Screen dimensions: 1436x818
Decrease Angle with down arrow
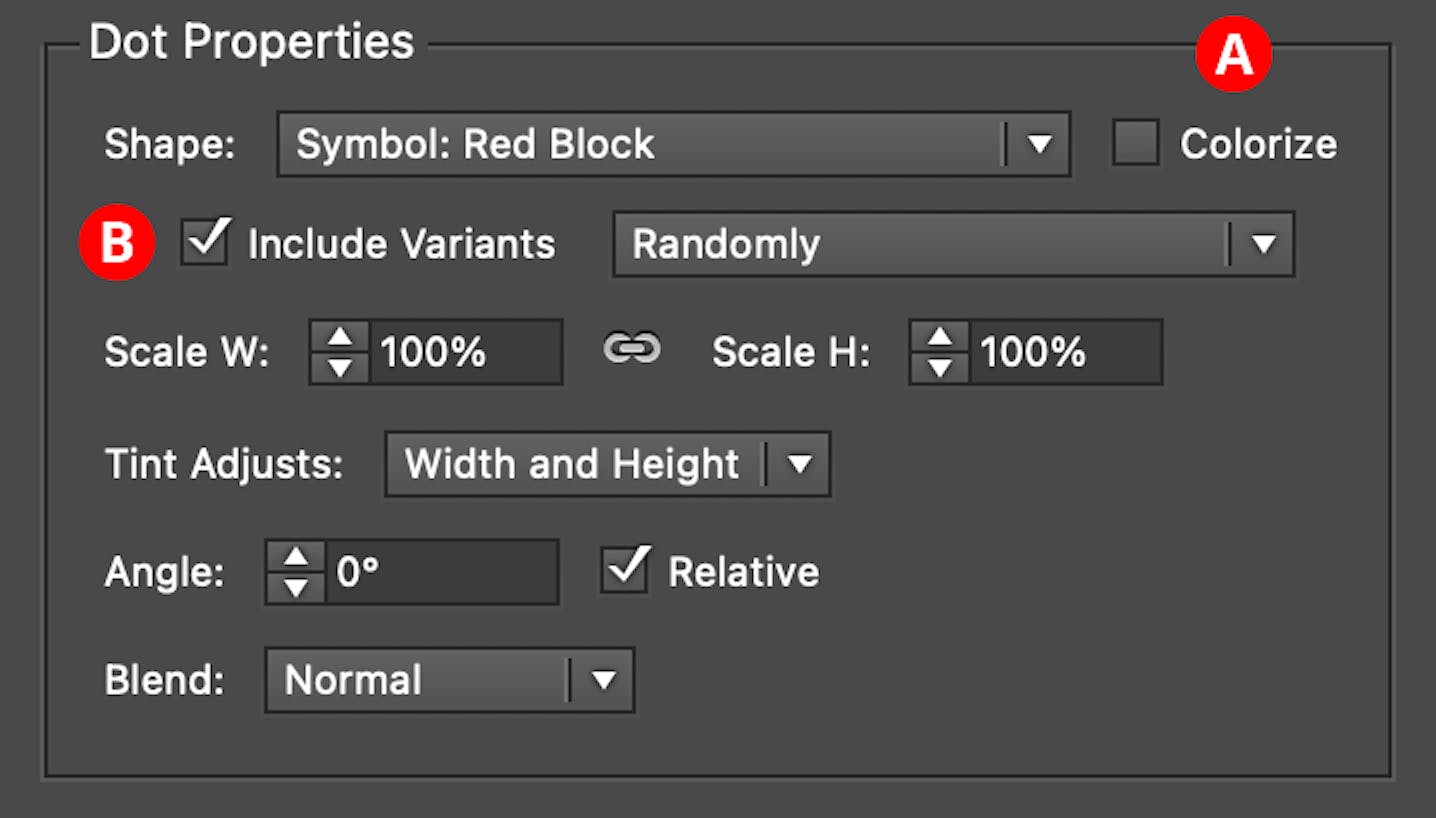296,587
